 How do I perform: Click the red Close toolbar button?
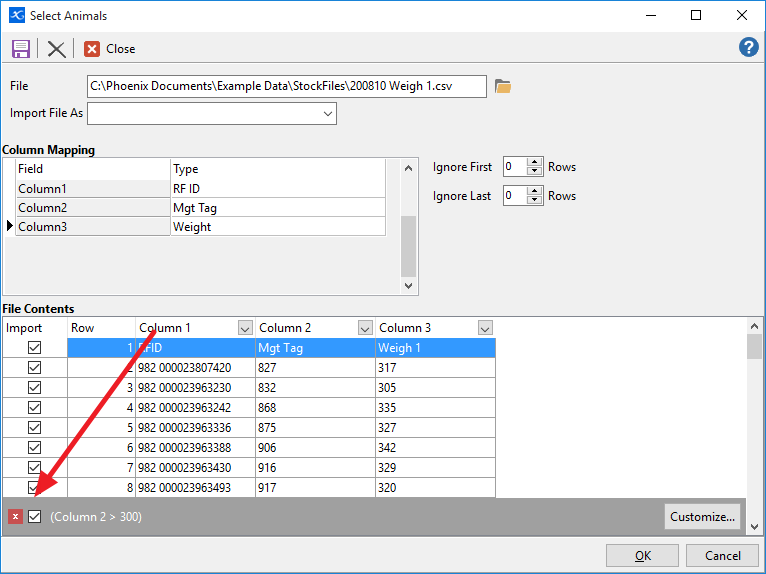[110, 49]
